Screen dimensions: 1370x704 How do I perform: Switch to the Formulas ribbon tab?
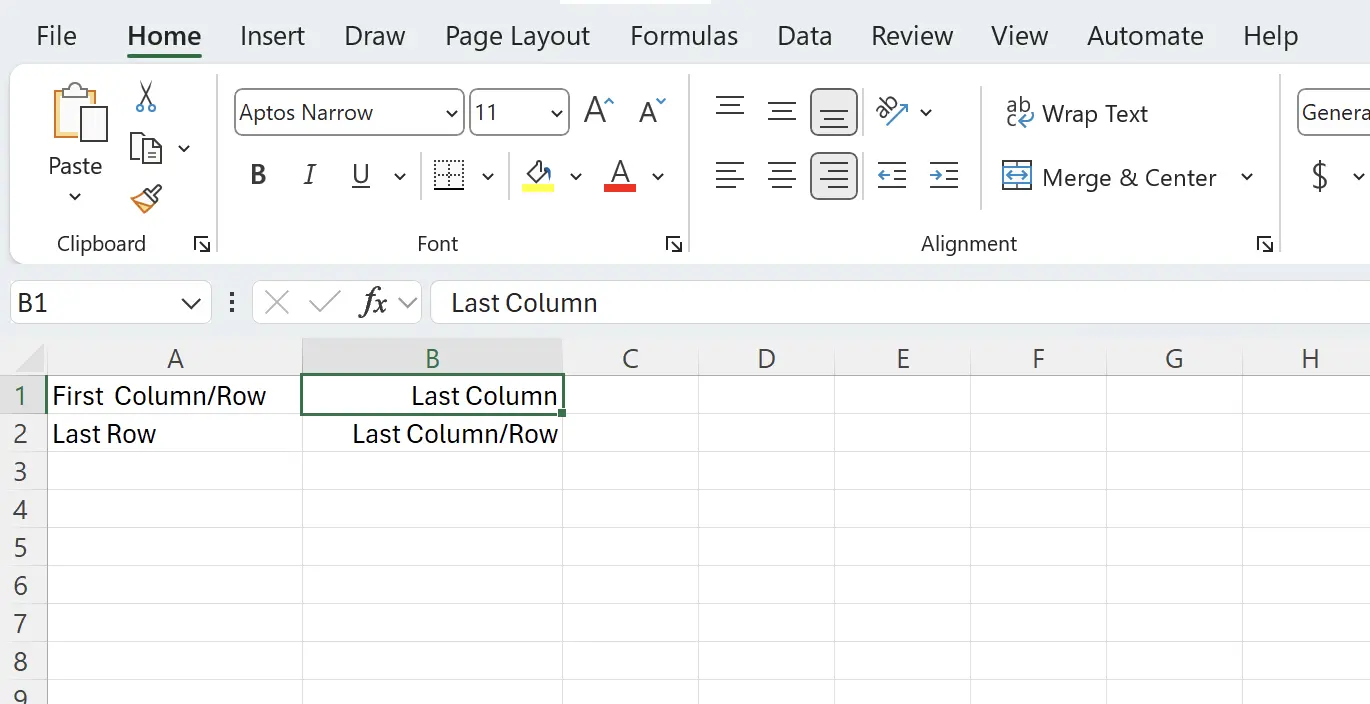[x=684, y=36]
